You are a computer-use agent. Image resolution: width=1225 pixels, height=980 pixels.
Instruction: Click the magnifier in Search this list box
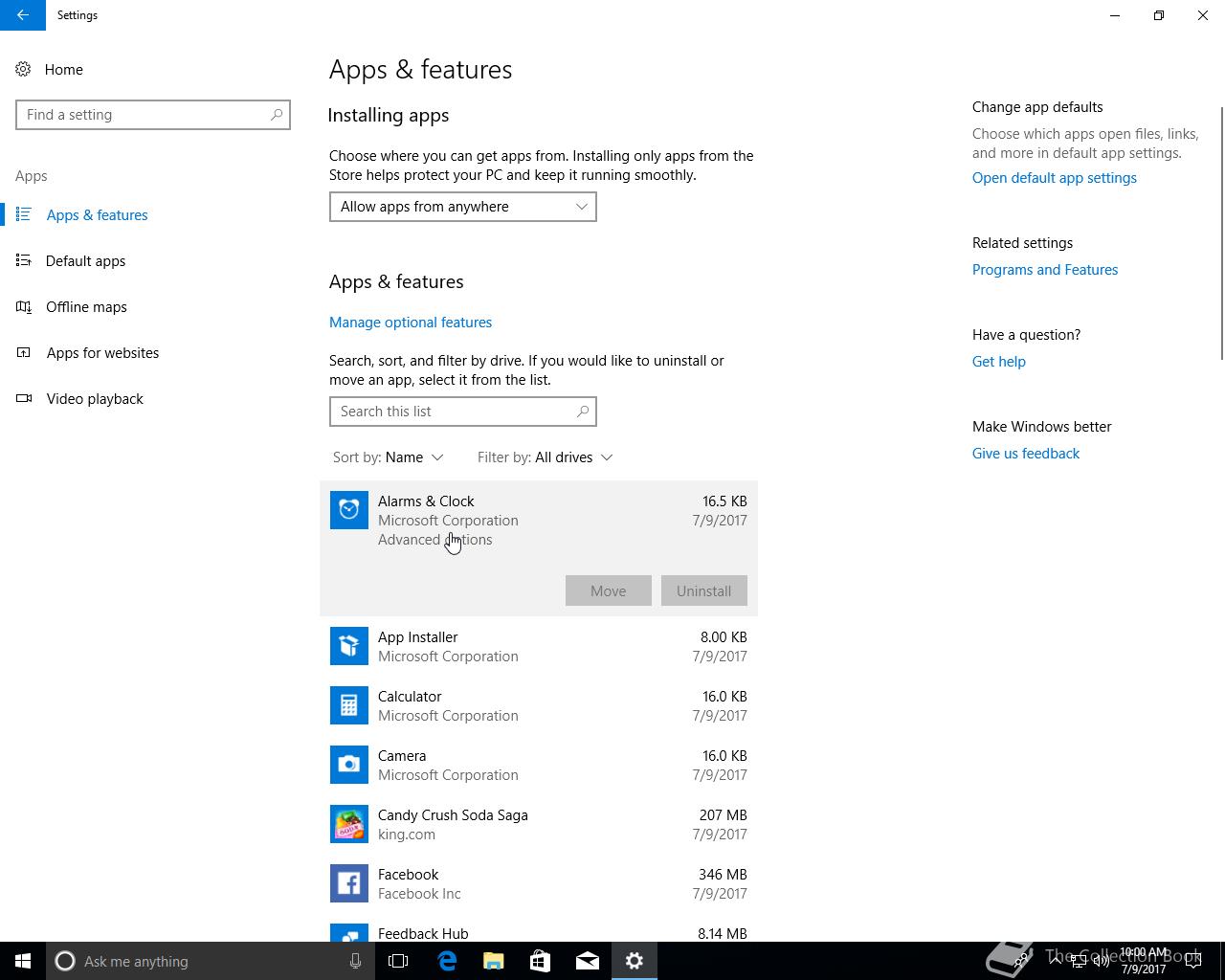[x=583, y=412]
